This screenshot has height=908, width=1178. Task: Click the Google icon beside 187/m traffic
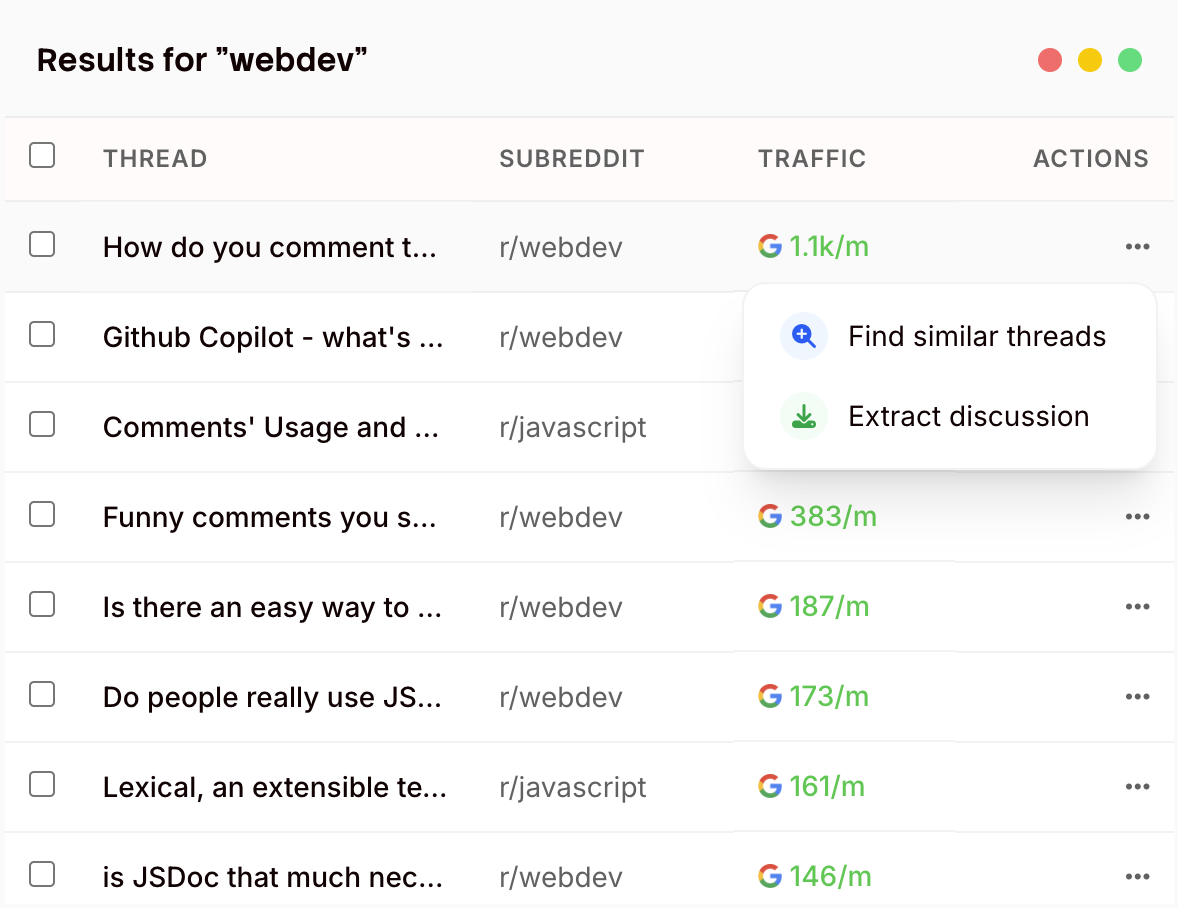pyautogui.click(x=769, y=606)
